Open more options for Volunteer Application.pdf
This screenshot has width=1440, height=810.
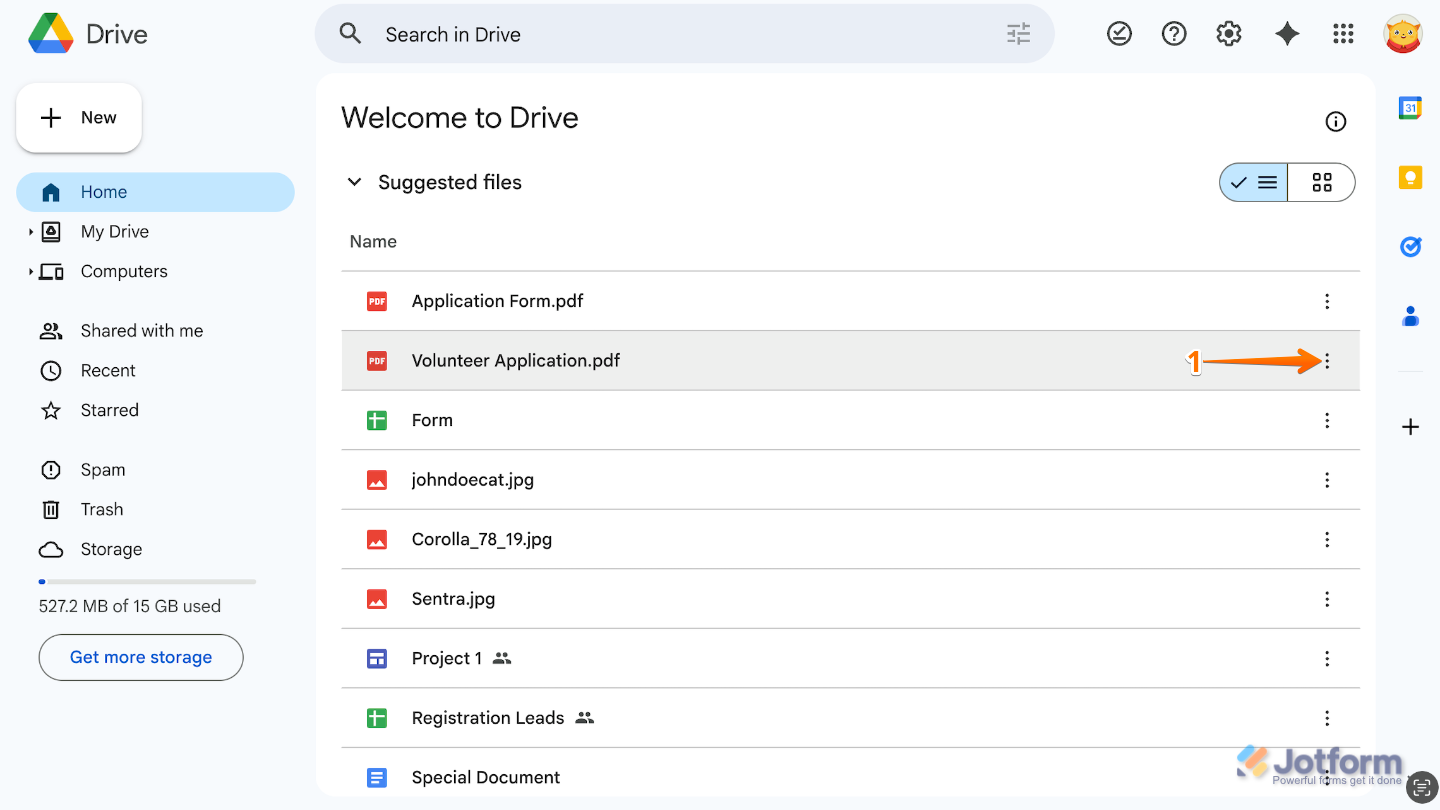pos(1327,361)
